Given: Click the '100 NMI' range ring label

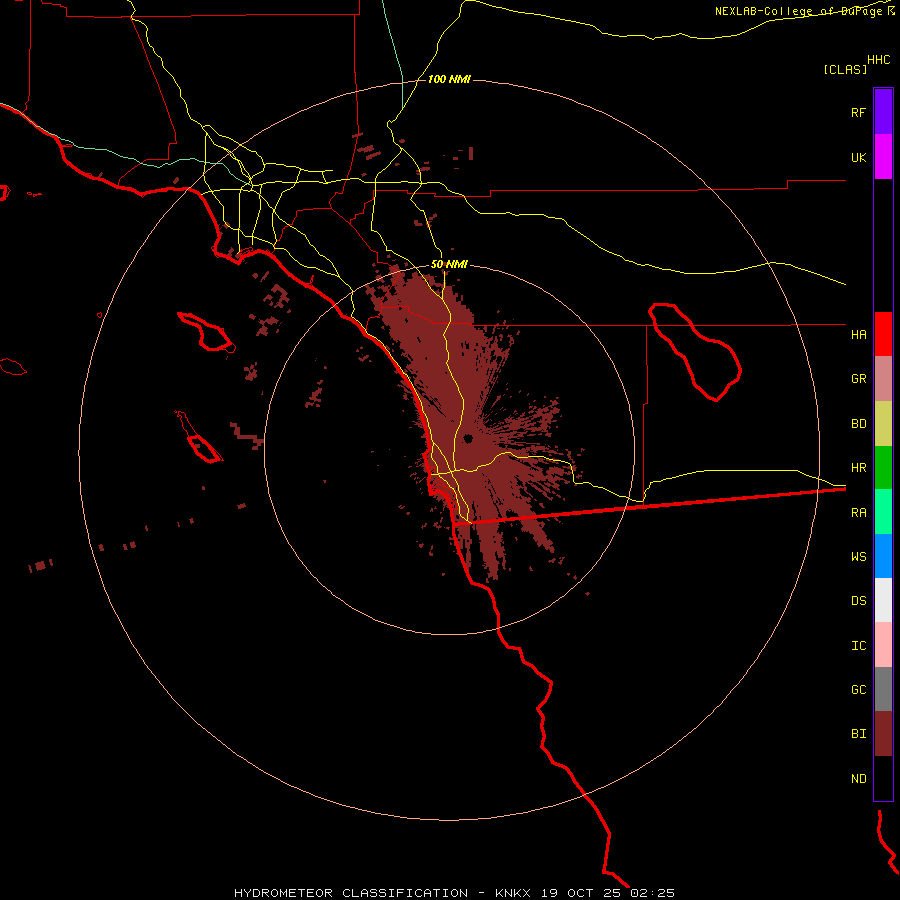Looking at the screenshot, I should tap(449, 79).
